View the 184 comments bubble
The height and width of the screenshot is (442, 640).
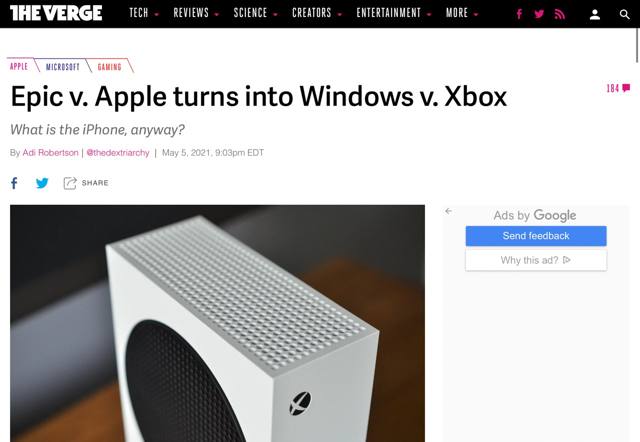coord(618,88)
